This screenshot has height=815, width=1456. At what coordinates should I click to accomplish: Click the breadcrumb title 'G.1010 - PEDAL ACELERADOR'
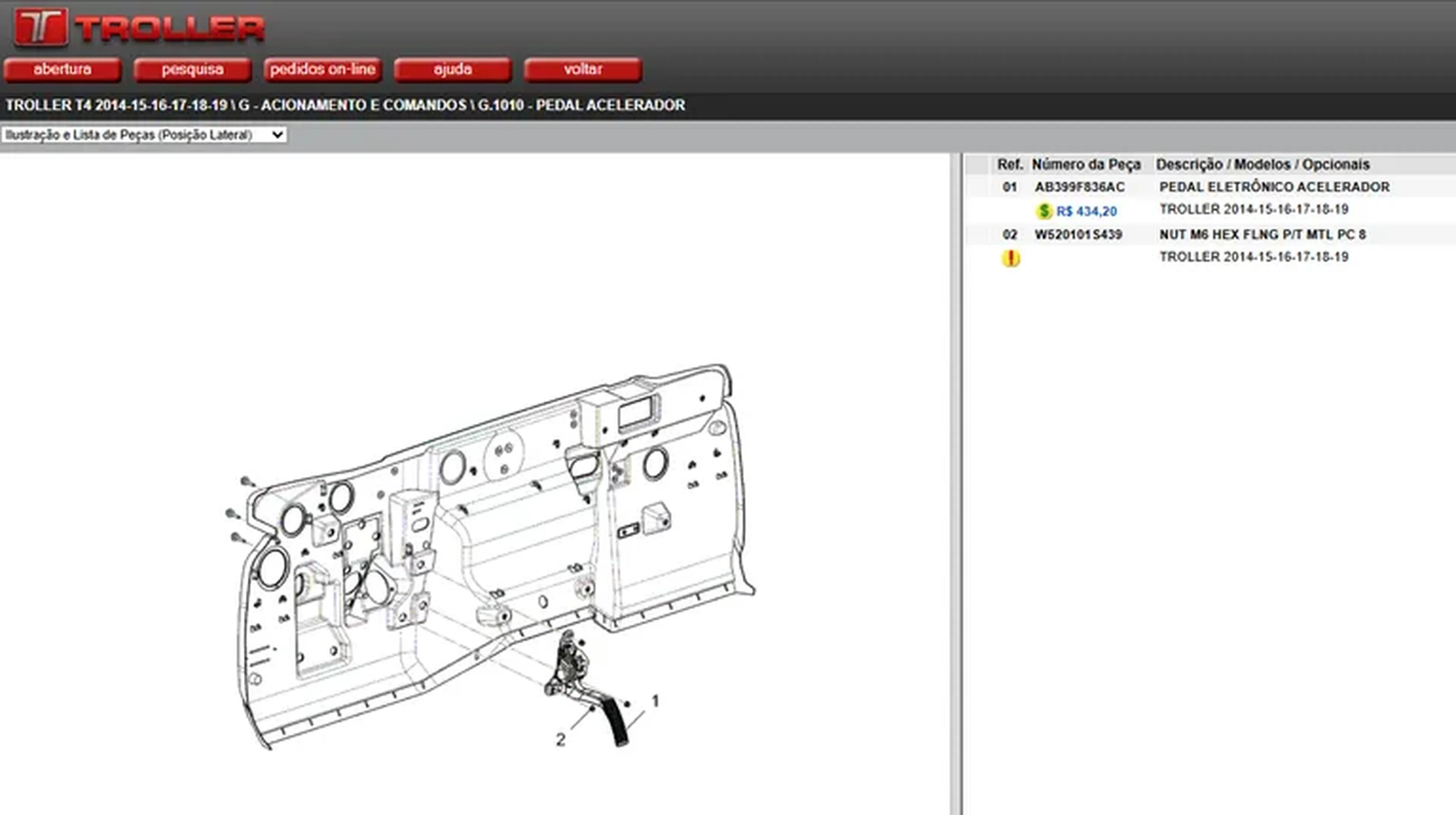pos(582,105)
